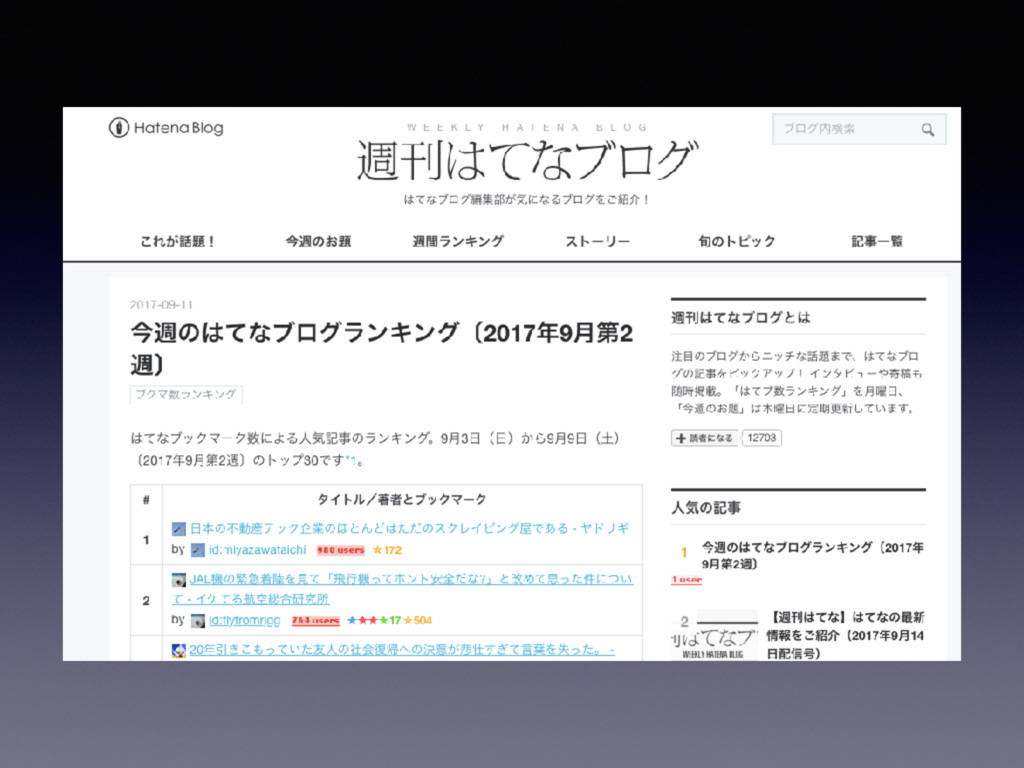Click the favicon before JAL機 article
The width and height of the screenshot is (1024, 768).
tap(179, 579)
